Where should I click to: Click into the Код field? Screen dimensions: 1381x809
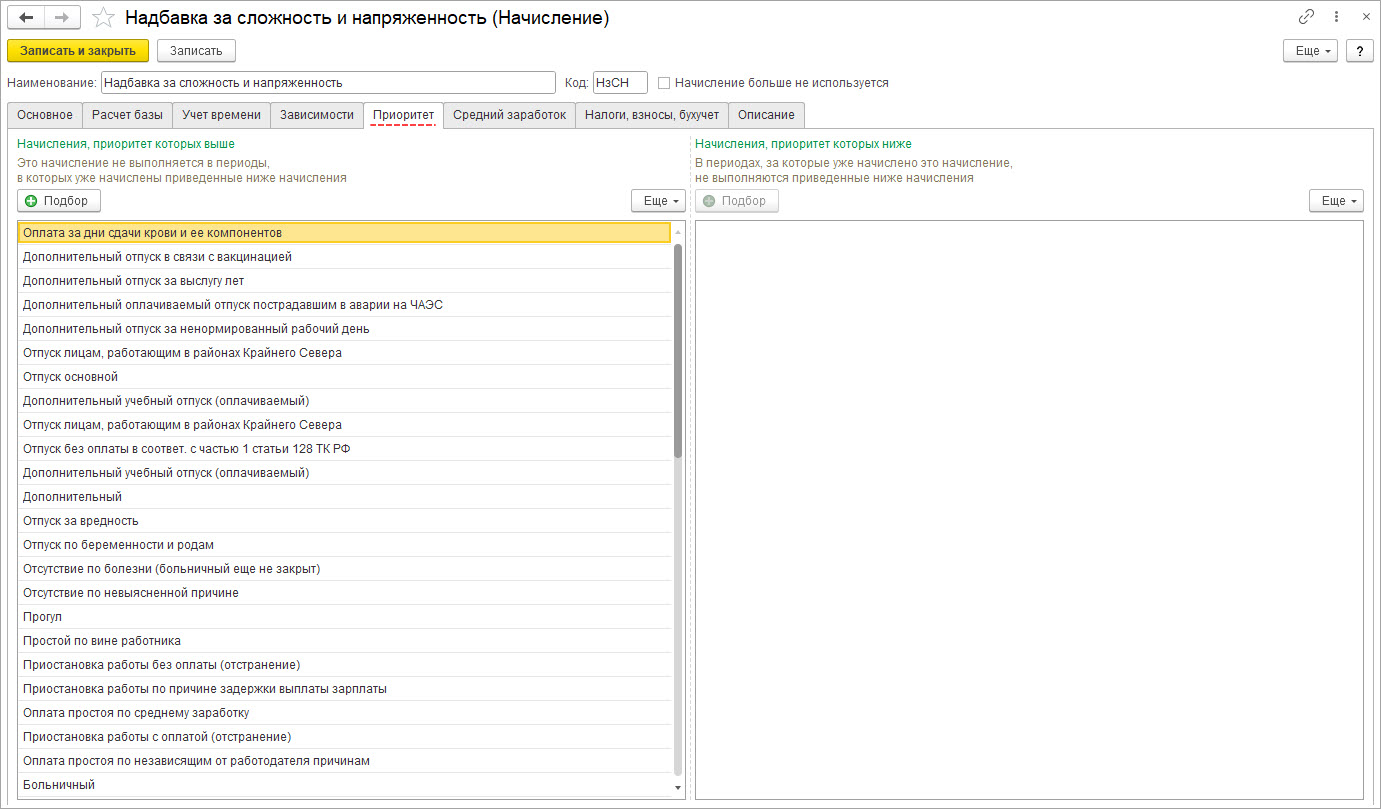620,83
